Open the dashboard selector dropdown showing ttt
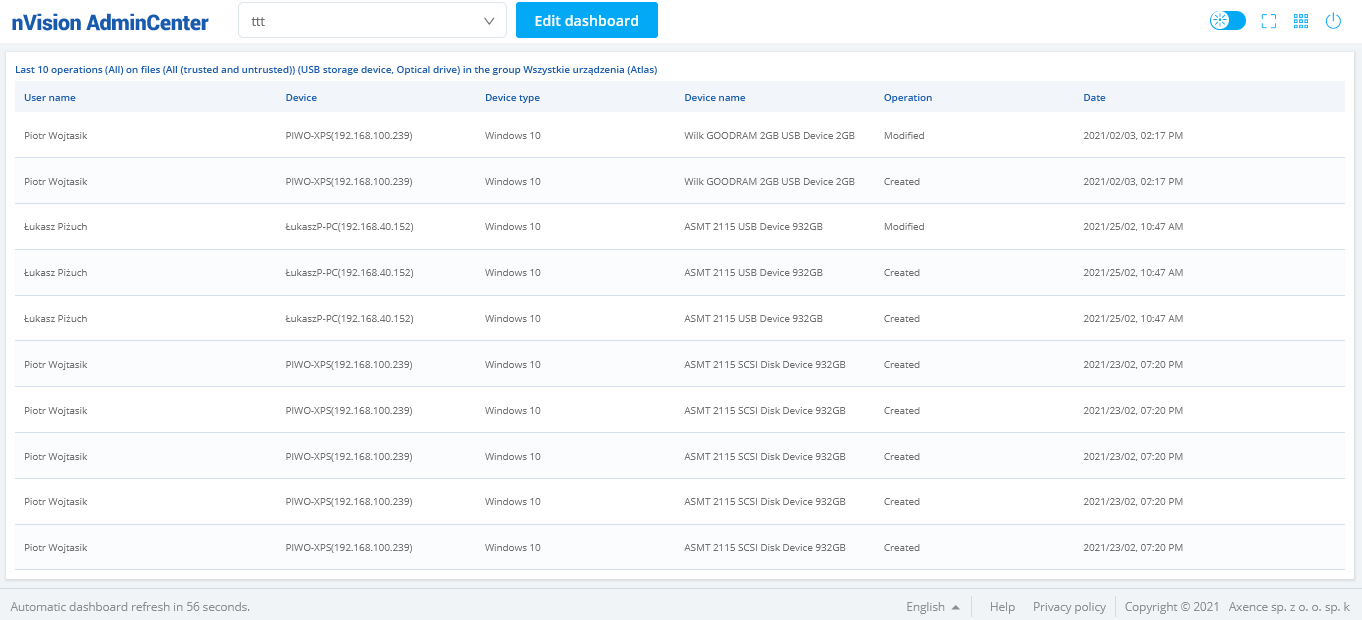Image resolution: width=1362 pixels, height=620 pixels. point(372,21)
